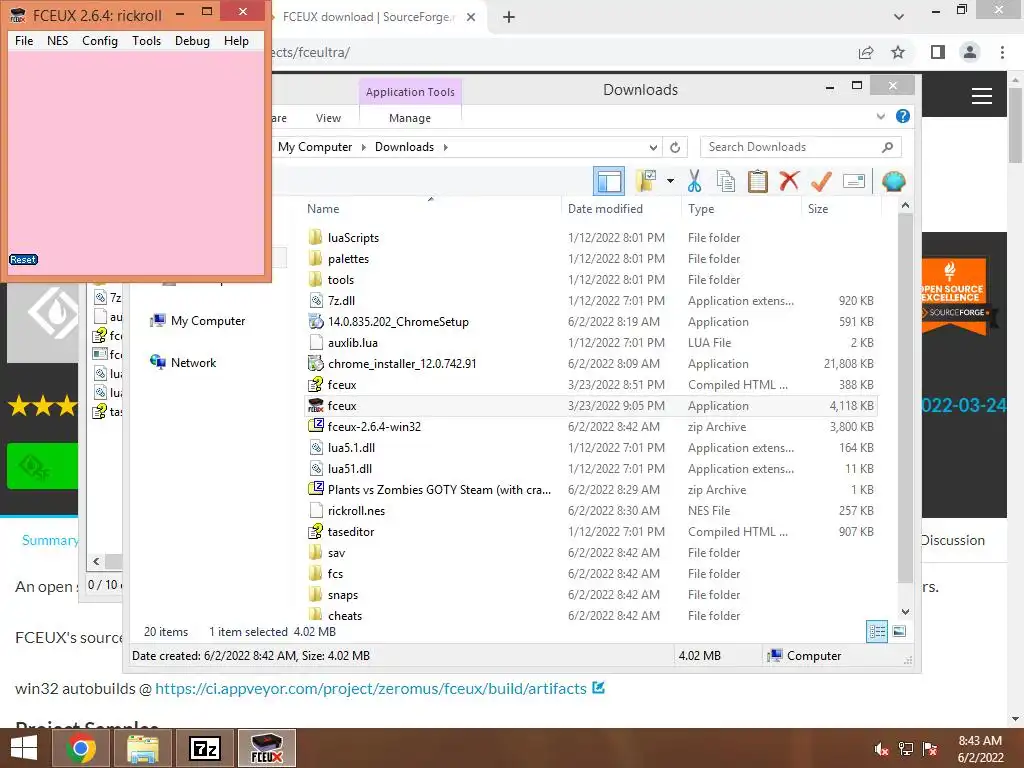1024x768 pixels.
Task: Bookmark the page with the star icon
Action: coord(898,52)
